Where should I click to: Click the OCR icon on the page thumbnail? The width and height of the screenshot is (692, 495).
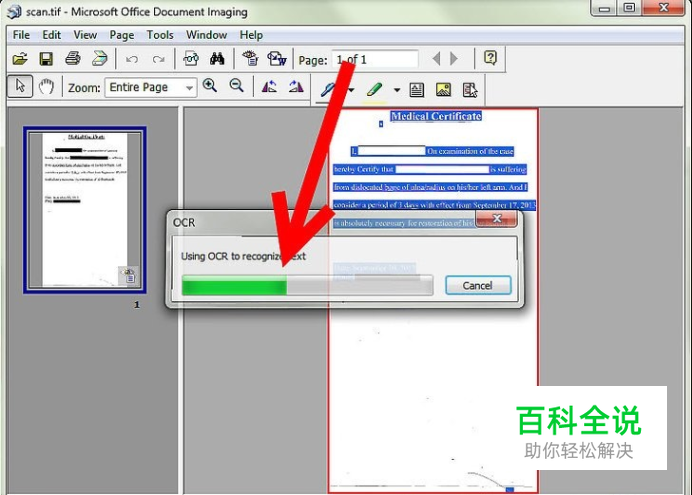click(128, 275)
